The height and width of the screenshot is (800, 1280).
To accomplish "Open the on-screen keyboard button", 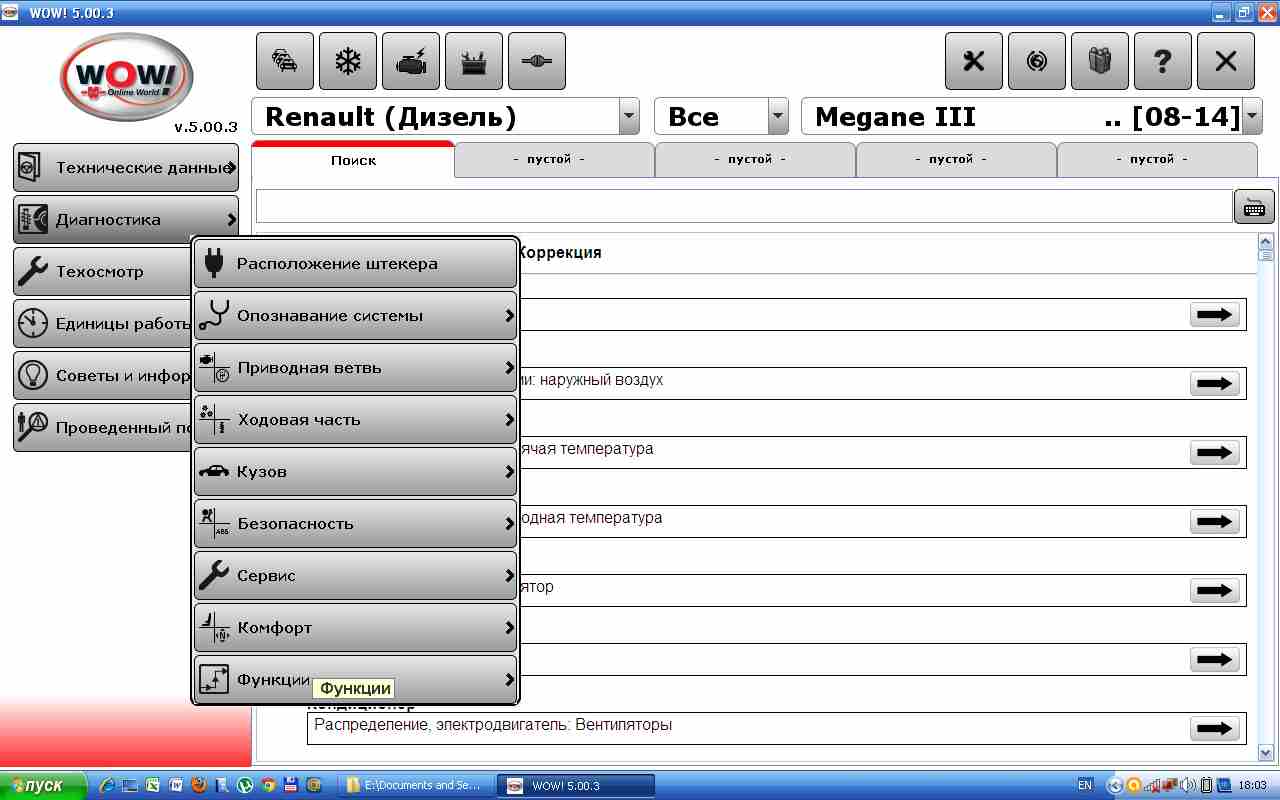I will [1254, 206].
